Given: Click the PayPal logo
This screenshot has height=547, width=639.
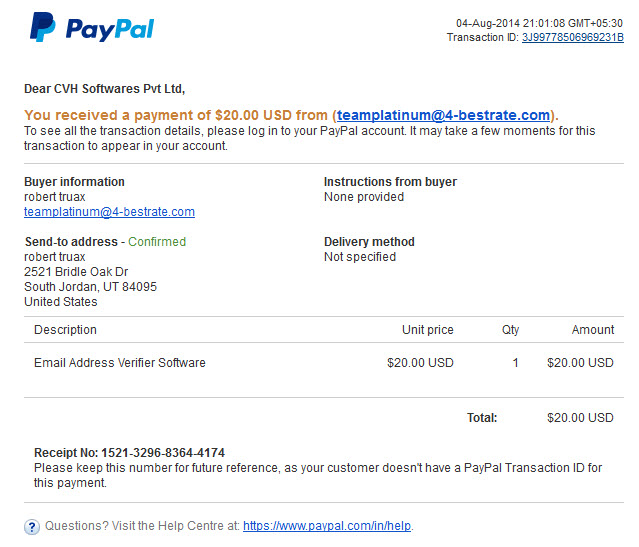Looking at the screenshot, I should click(92, 27).
